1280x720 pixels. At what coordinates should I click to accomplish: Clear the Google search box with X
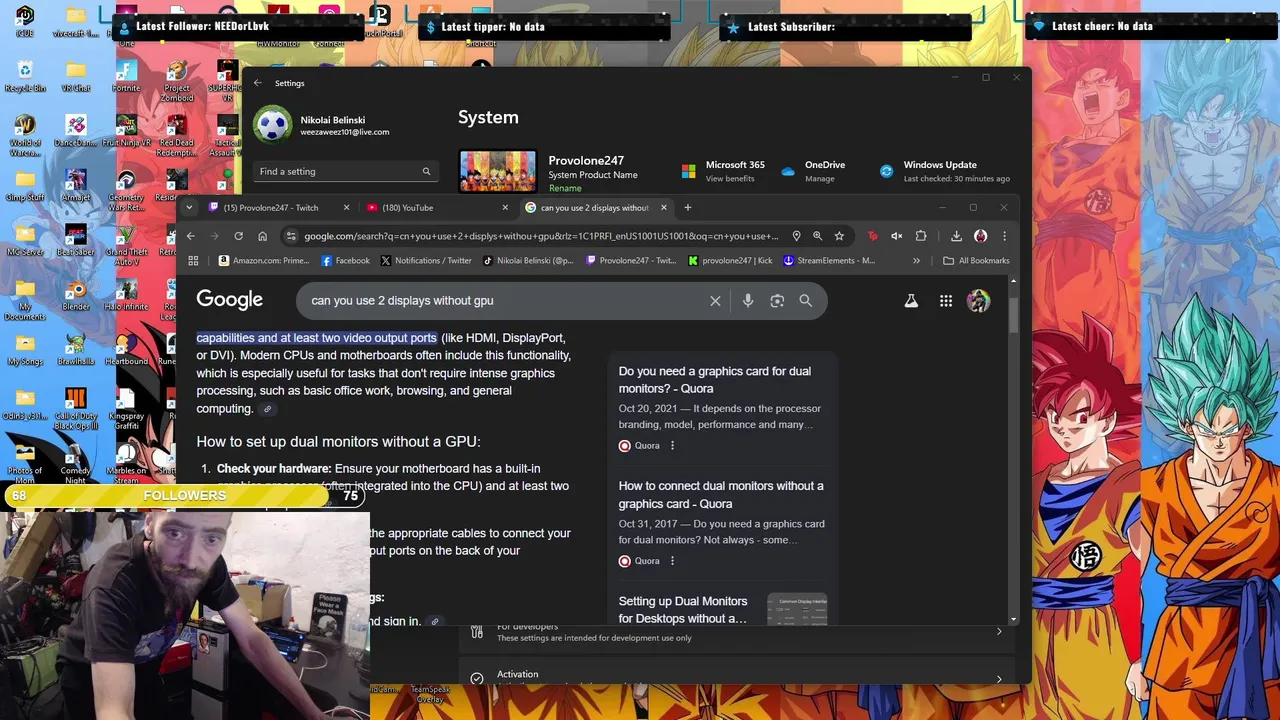point(715,301)
